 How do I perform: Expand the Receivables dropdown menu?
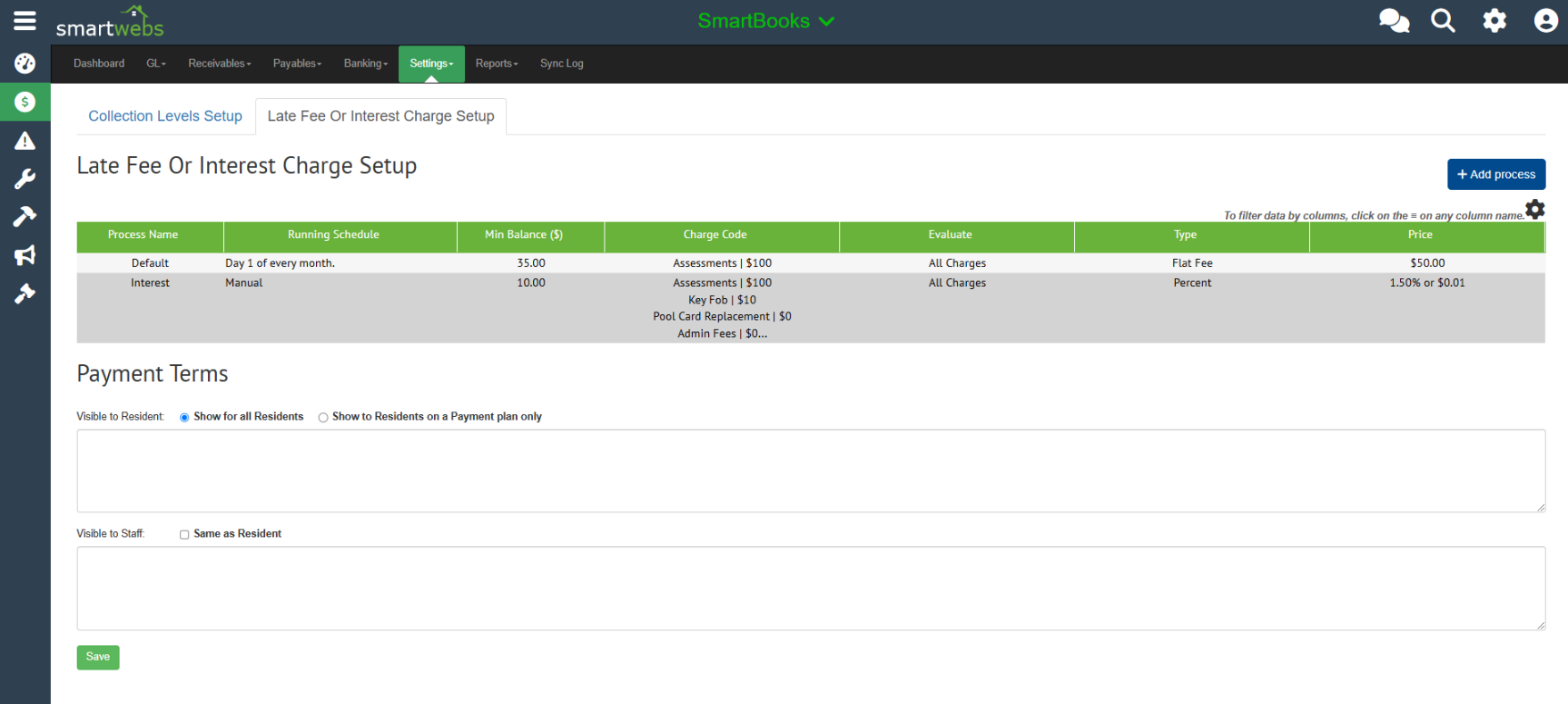pyautogui.click(x=219, y=64)
